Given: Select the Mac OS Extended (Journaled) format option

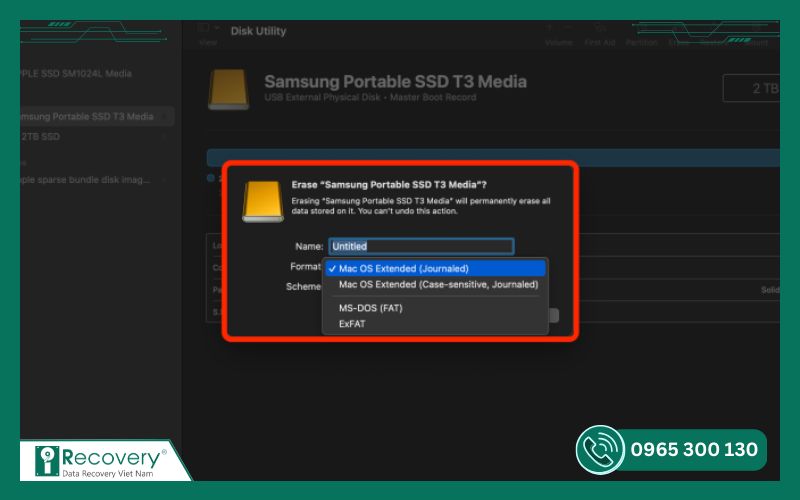Looking at the screenshot, I should tap(435, 268).
